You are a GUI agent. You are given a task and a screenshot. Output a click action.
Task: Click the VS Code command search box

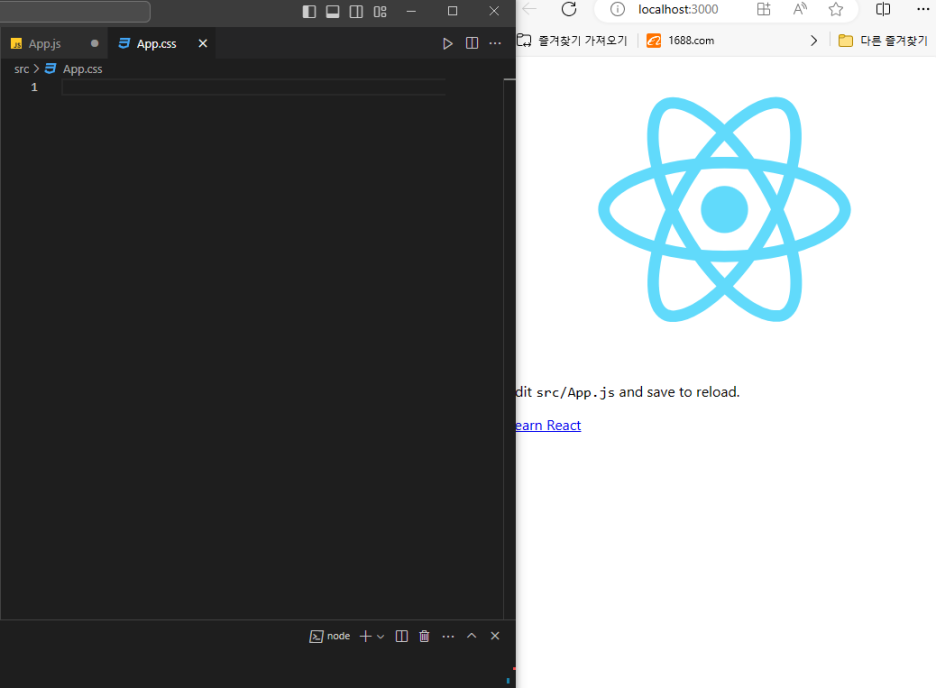(x=75, y=11)
